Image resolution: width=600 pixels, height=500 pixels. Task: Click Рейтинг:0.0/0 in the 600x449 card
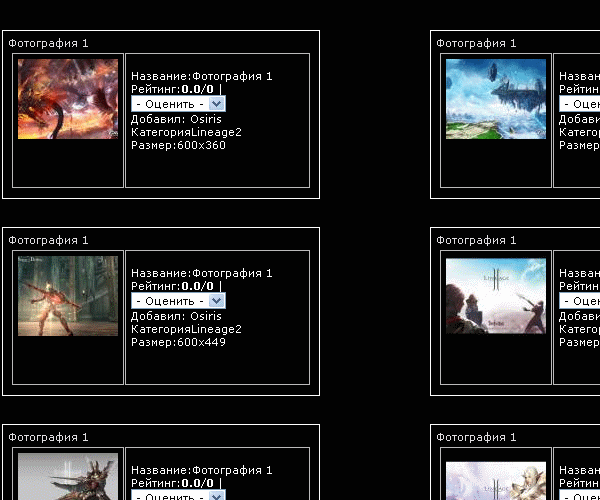[172, 286]
